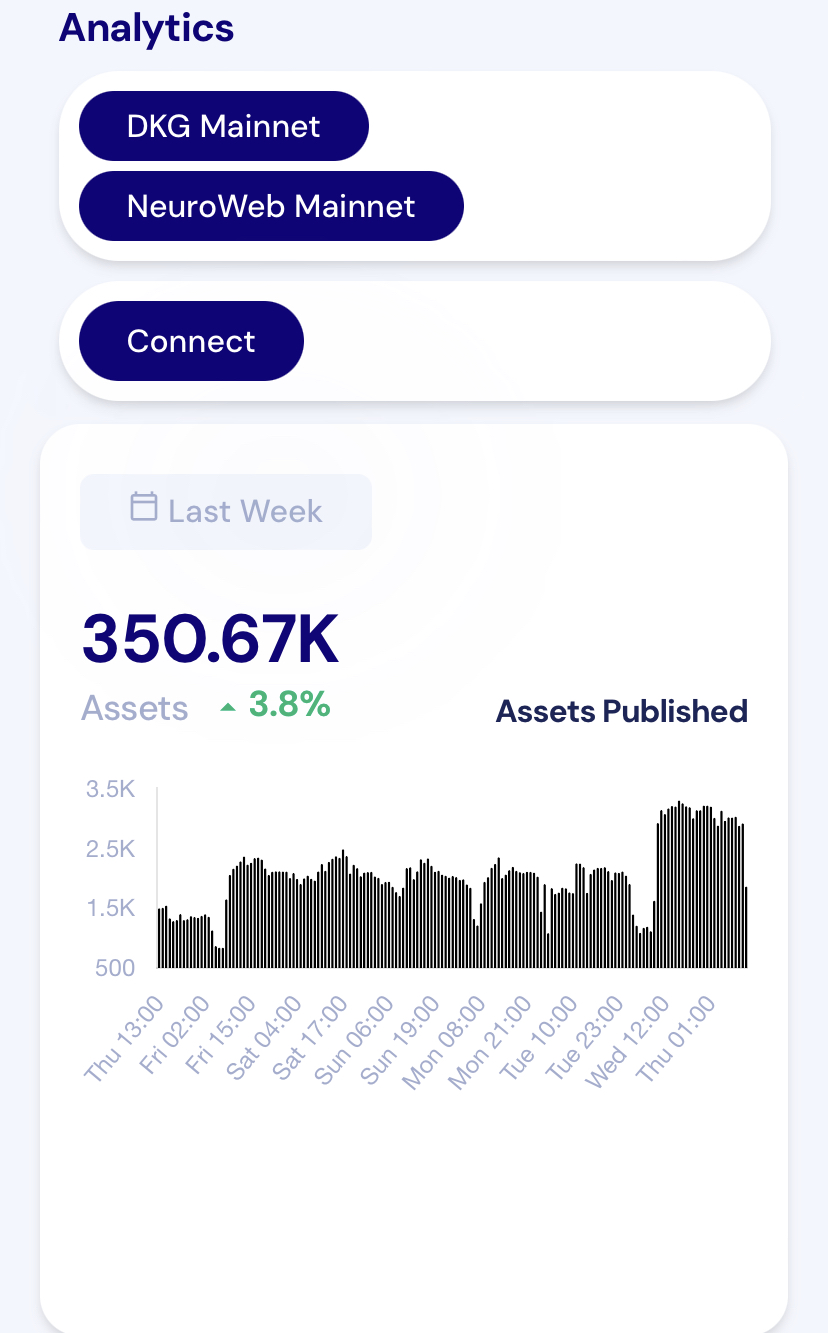Click the calendar icon beside Last Week

pyautogui.click(x=144, y=506)
